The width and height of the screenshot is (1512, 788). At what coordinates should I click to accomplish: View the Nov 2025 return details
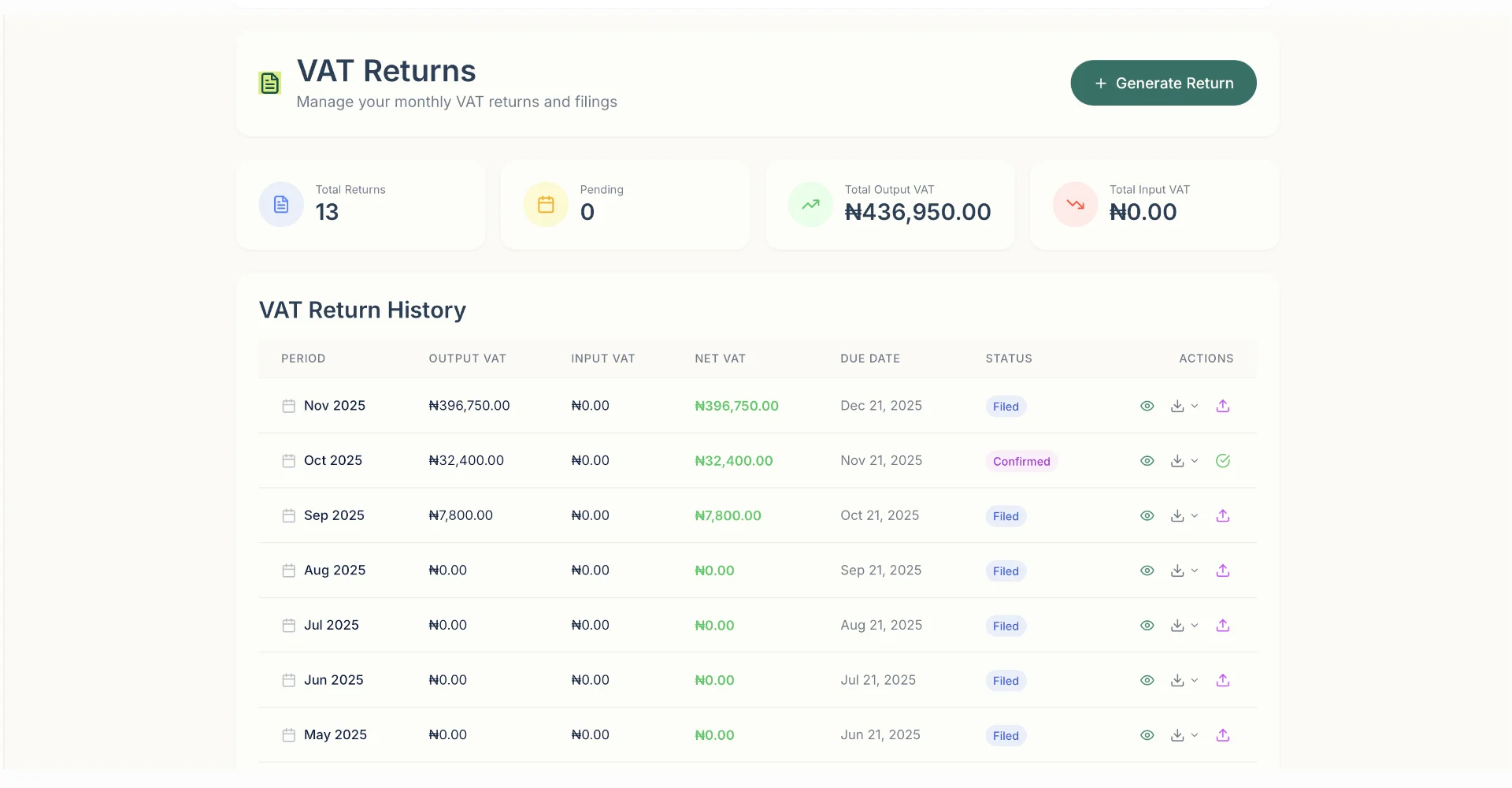[x=1147, y=406]
